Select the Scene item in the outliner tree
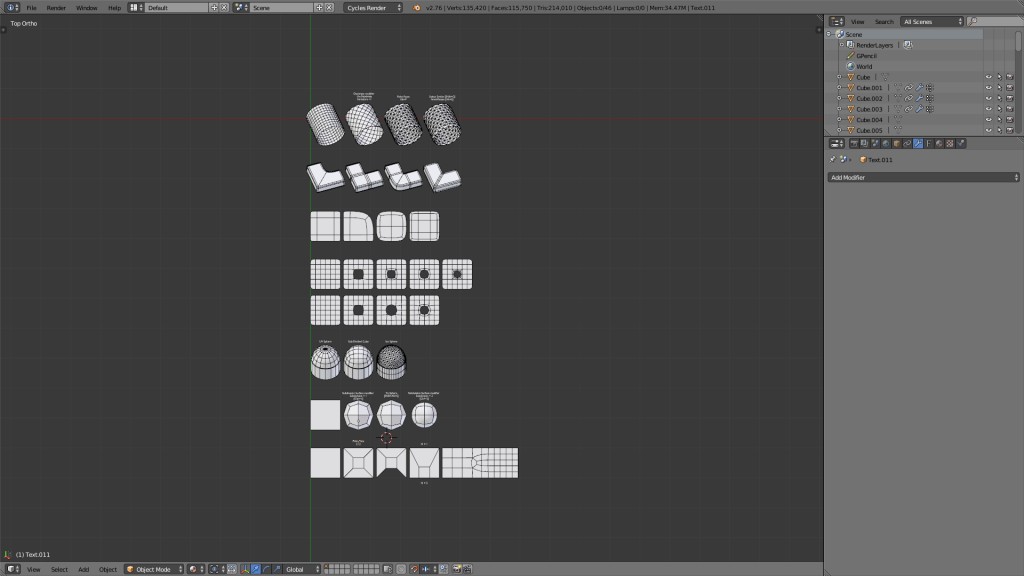Screen dimensions: 1024x576 [x=856, y=34]
